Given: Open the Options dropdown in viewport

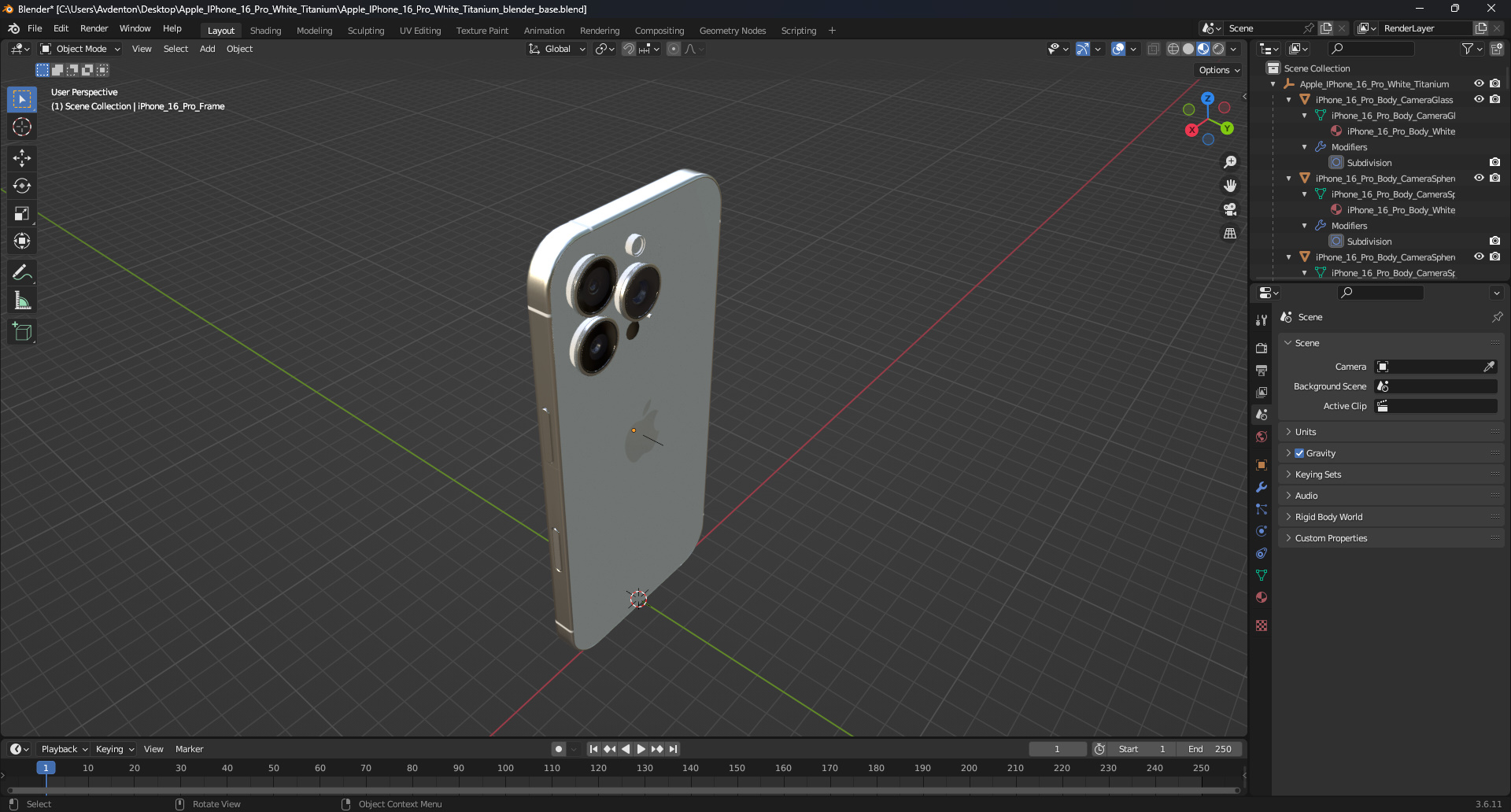Looking at the screenshot, I should click(x=1219, y=70).
